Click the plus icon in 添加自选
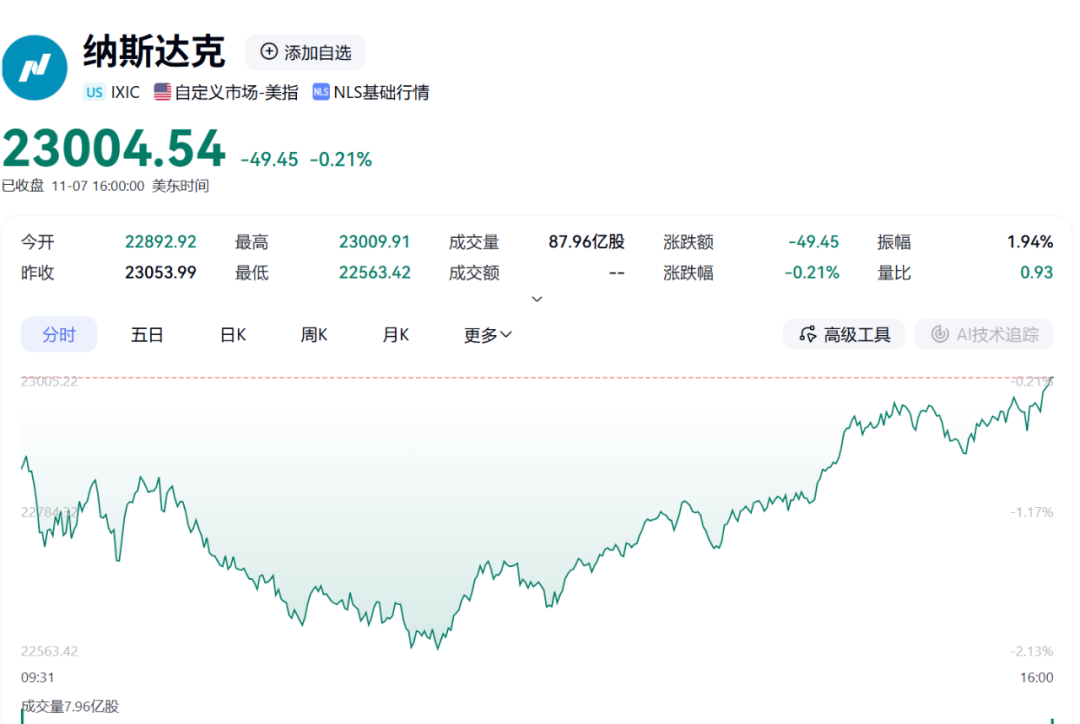 pyautogui.click(x=268, y=52)
